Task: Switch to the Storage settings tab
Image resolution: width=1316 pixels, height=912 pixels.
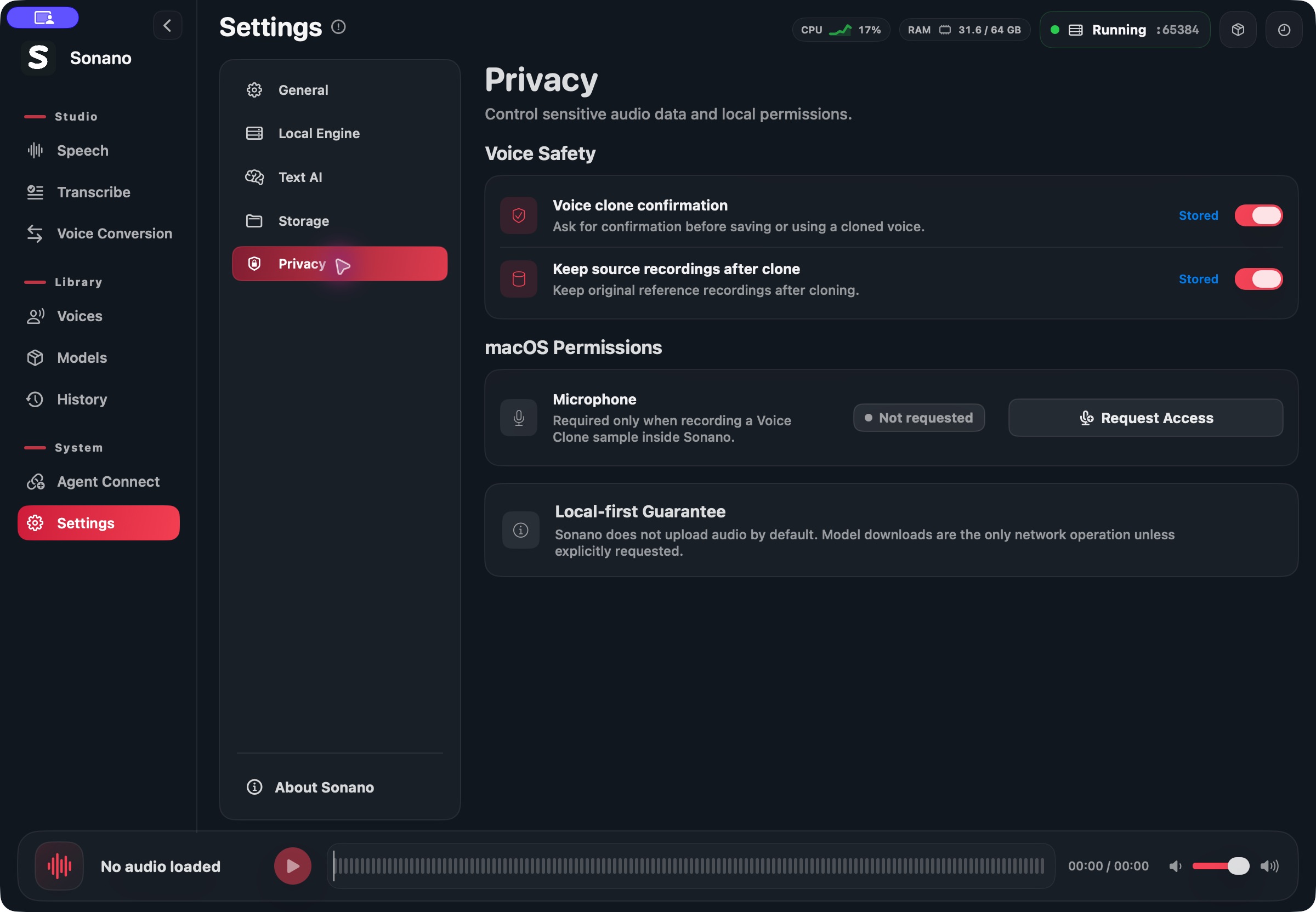Action: click(339, 220)
